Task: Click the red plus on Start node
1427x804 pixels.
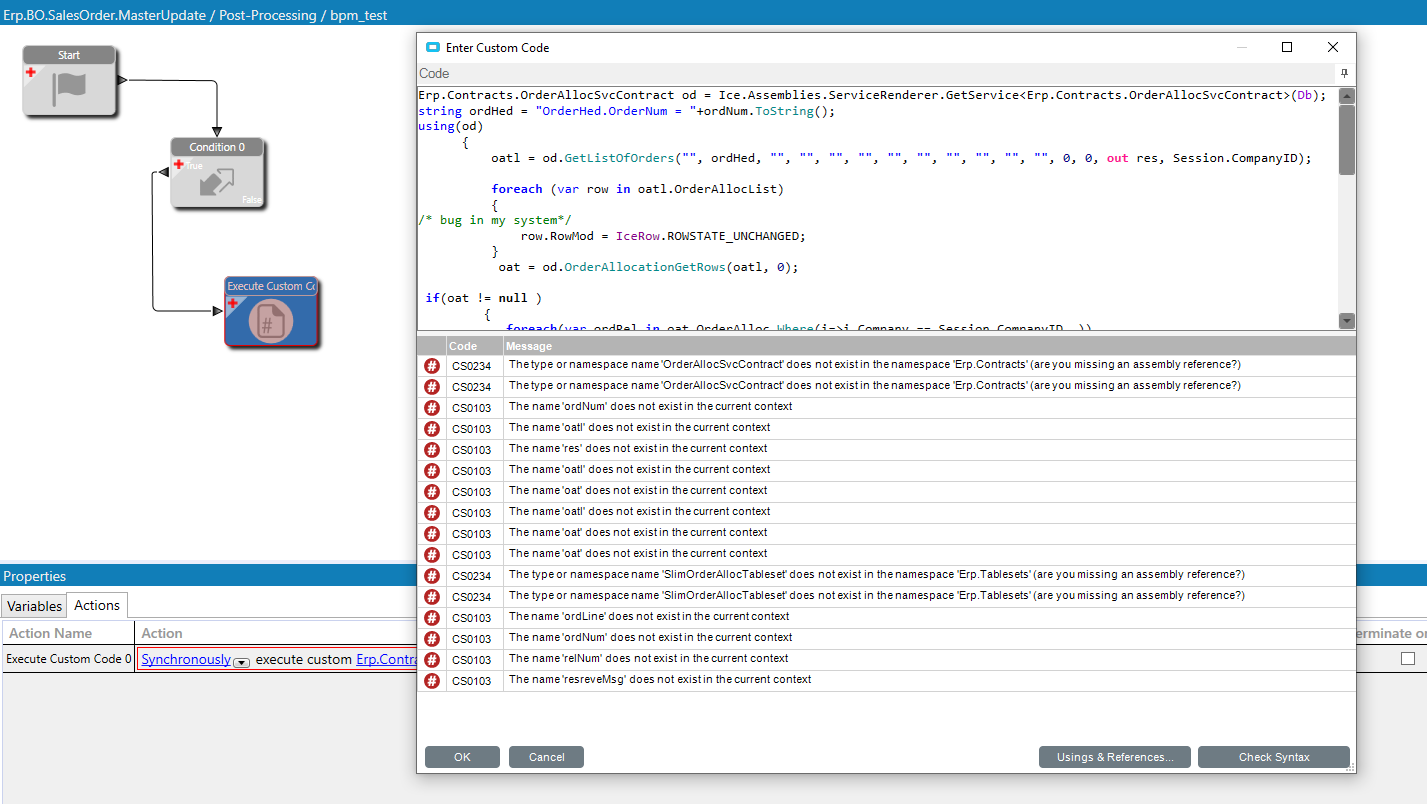Action: tap(31, 73)
